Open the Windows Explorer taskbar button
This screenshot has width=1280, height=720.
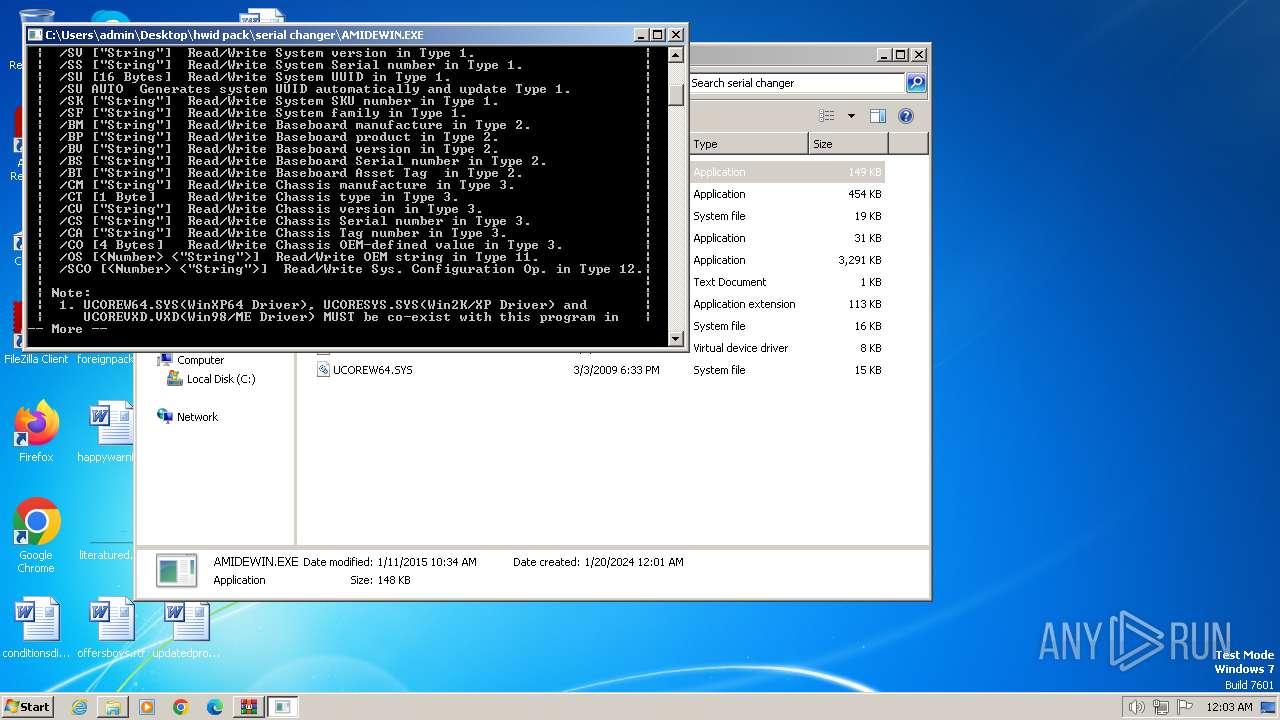[x=113, y=707]
